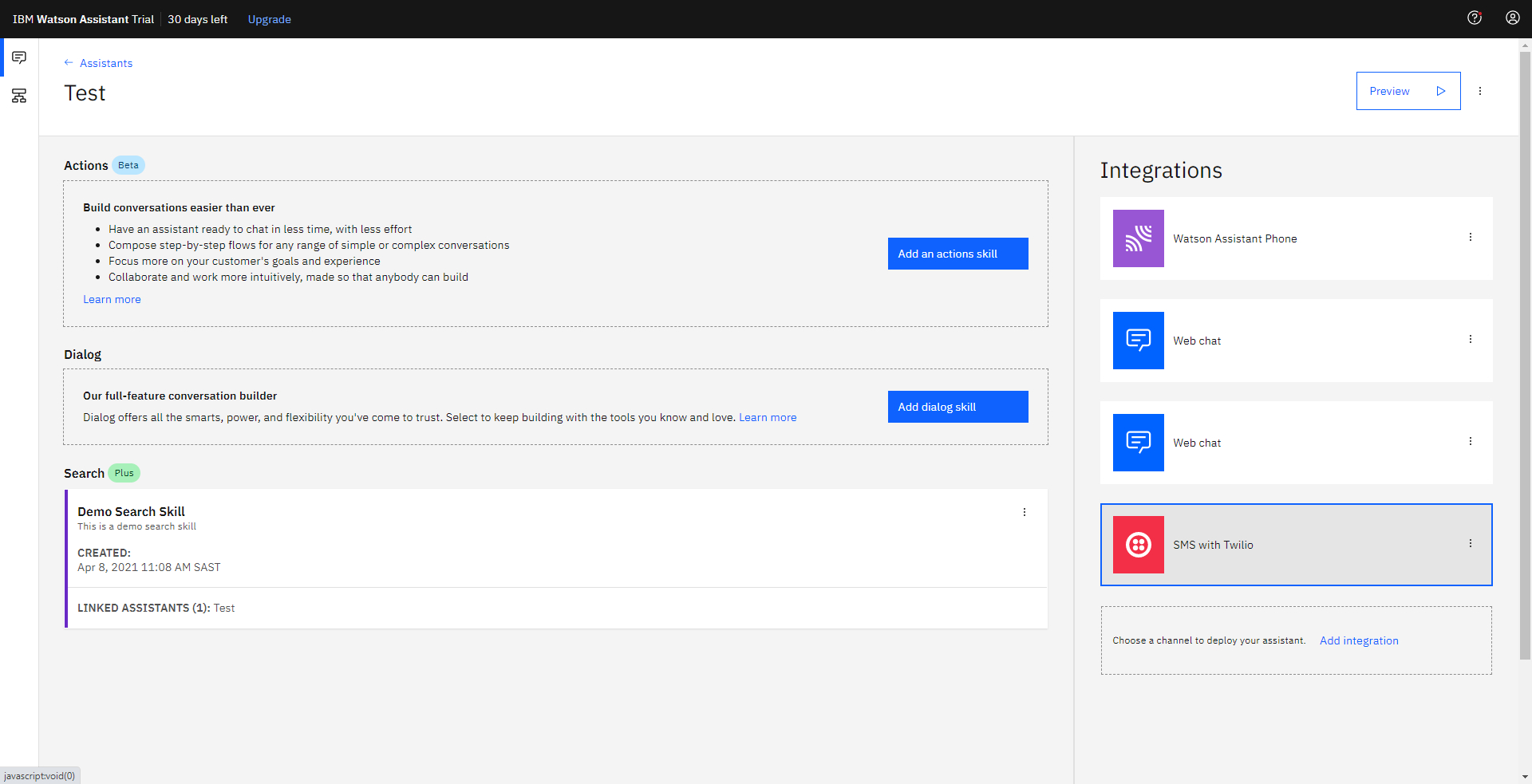Click Add dialog skill button

[958, 407]
